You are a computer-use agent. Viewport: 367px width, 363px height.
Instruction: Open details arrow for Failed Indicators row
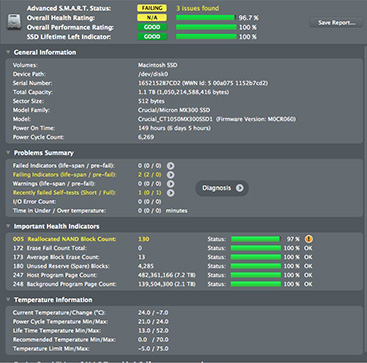click(x=170, y=166)
